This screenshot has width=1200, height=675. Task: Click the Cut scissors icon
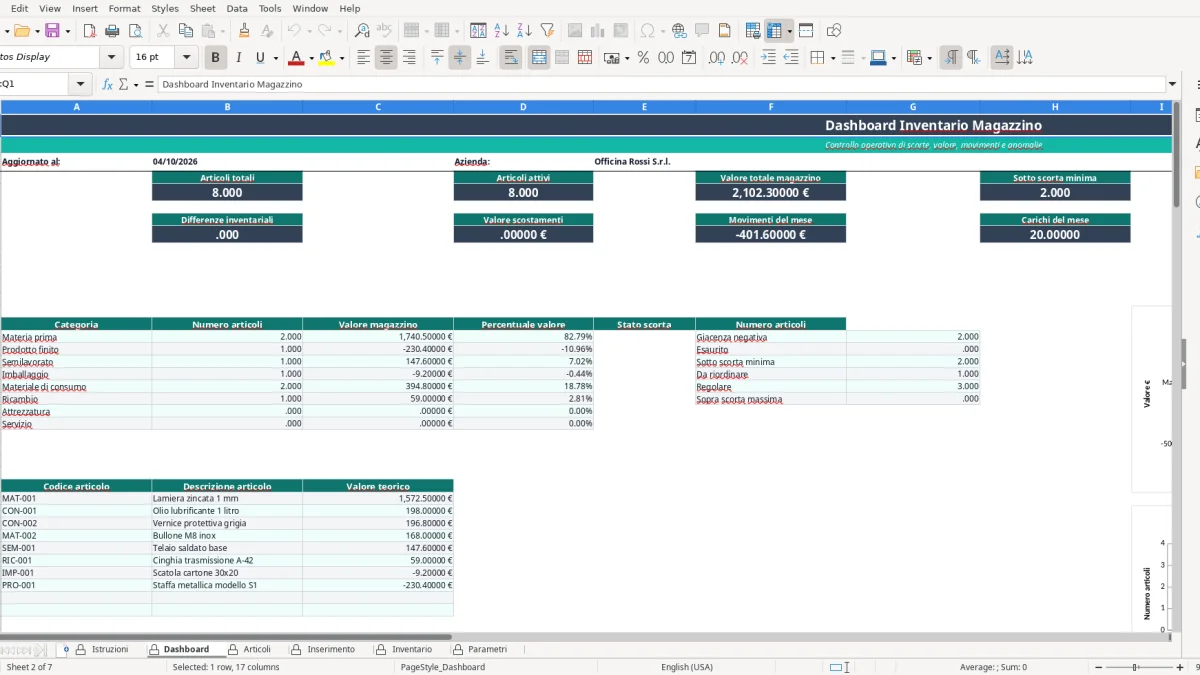(x=163, y=31)
